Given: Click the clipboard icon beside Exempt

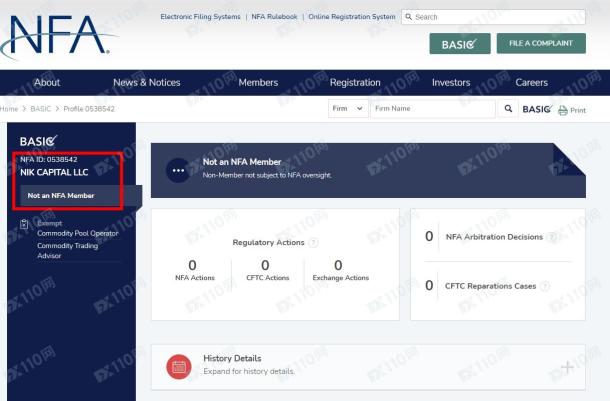Looking at the screenshot, I should pos(24,224).
